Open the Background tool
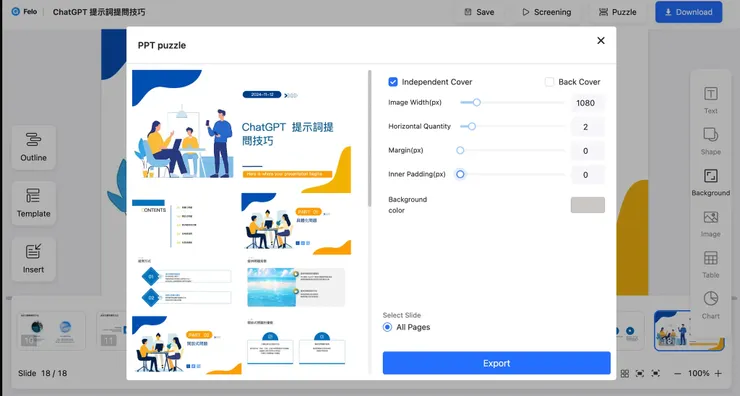The height and width of the screenshot is (396, 740). click(x=711, y=182)
